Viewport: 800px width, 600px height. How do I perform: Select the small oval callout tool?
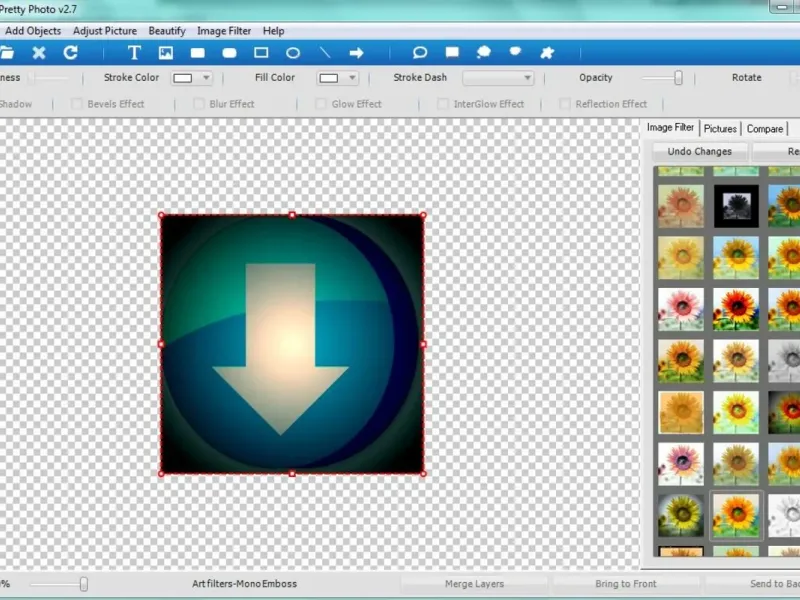515,51
